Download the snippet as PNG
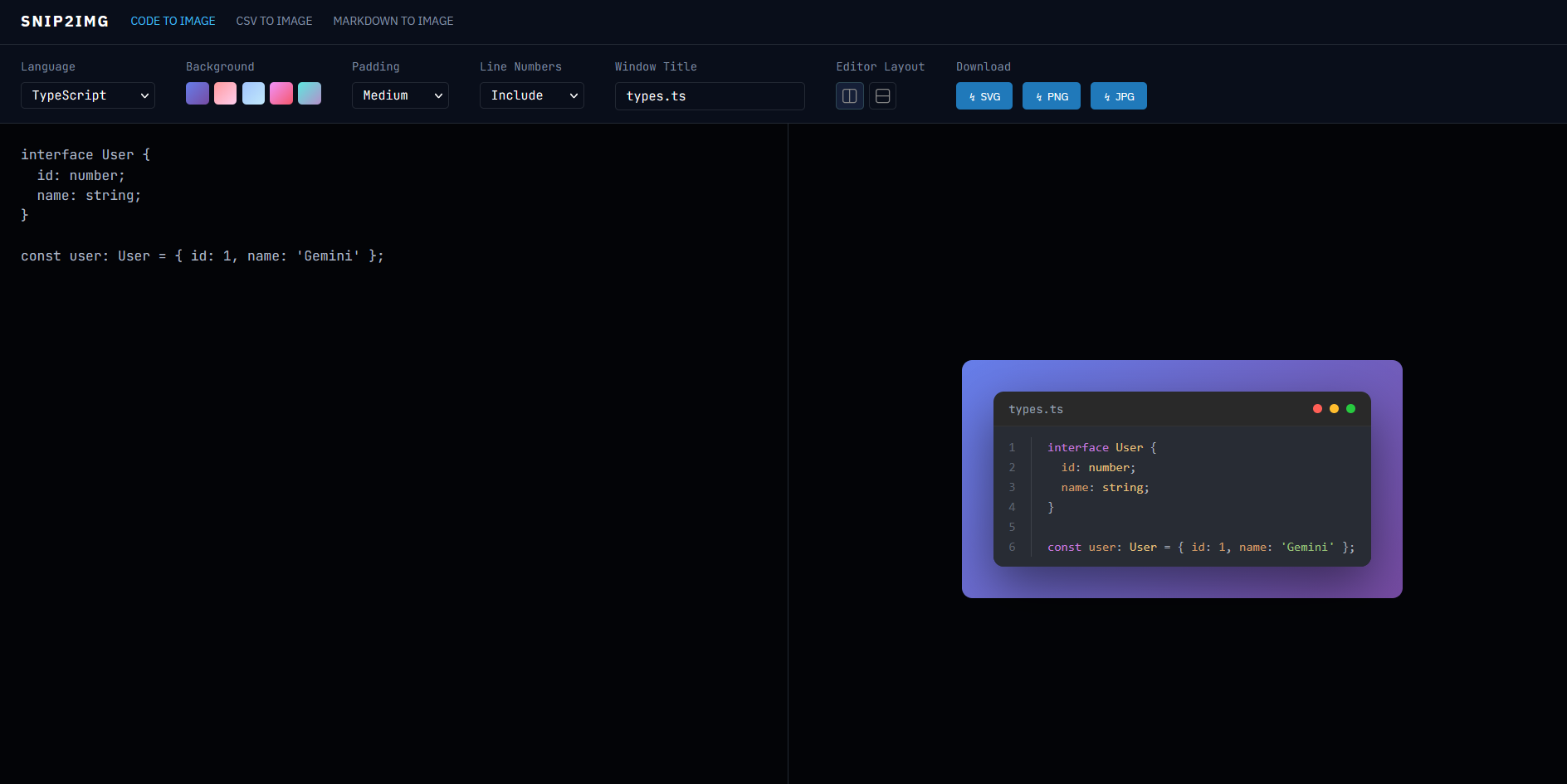Screen dimensions: 1567x784 click(1051, 96)
